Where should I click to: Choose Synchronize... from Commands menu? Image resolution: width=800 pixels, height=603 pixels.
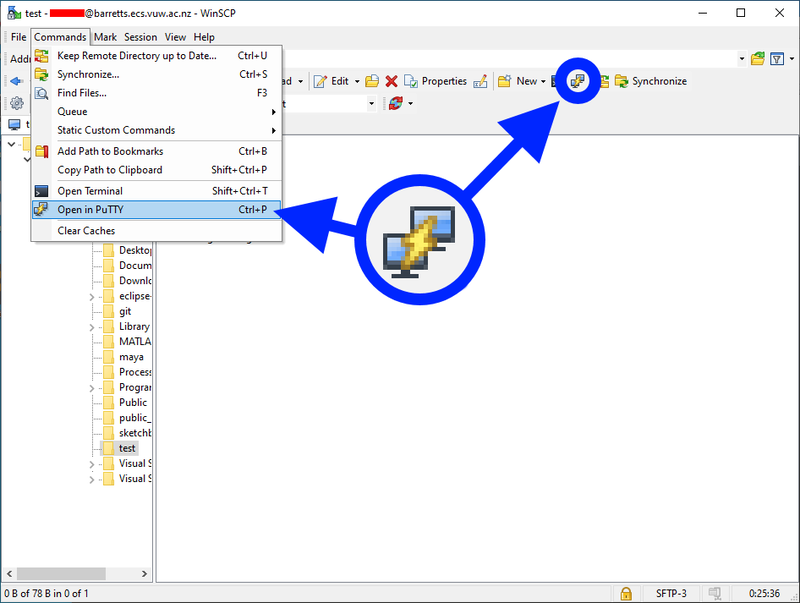click(157, 74)
